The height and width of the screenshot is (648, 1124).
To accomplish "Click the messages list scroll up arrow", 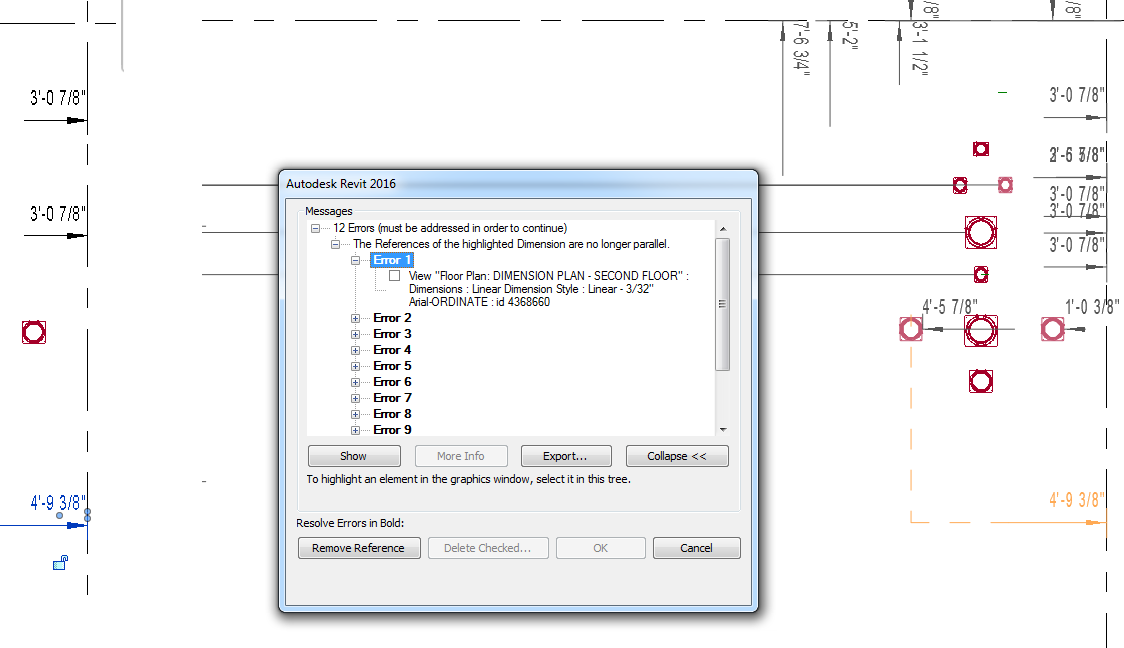I will [723, 229].
